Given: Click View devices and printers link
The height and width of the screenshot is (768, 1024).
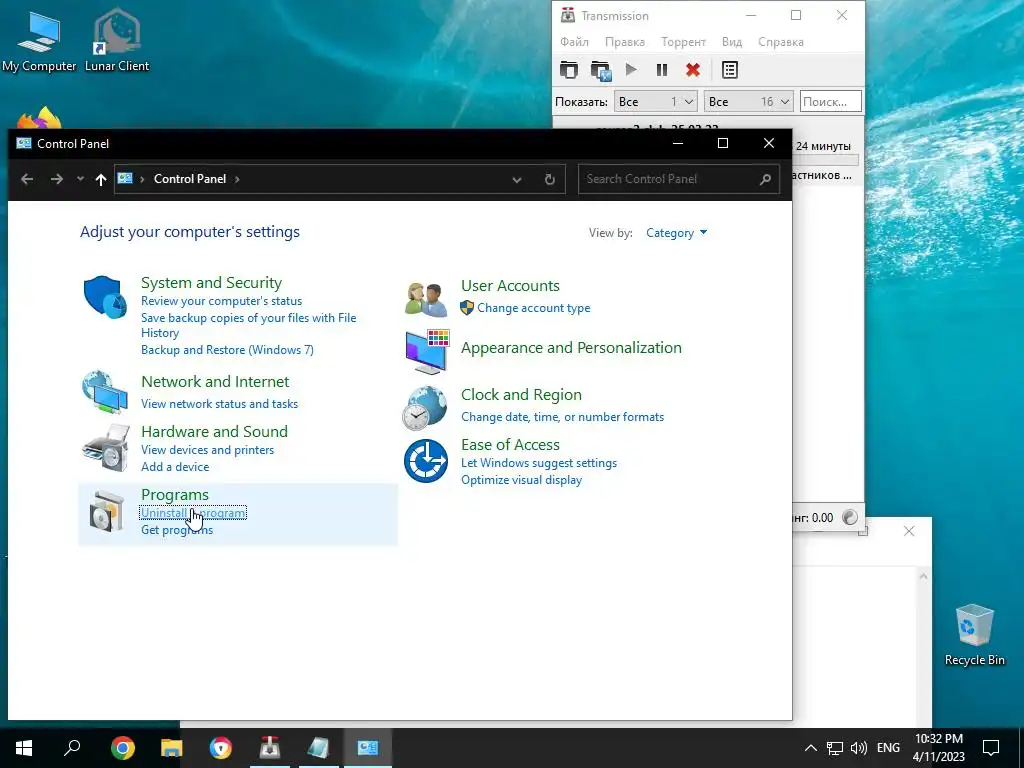Looking at the screenshot, I should [208, 450].
